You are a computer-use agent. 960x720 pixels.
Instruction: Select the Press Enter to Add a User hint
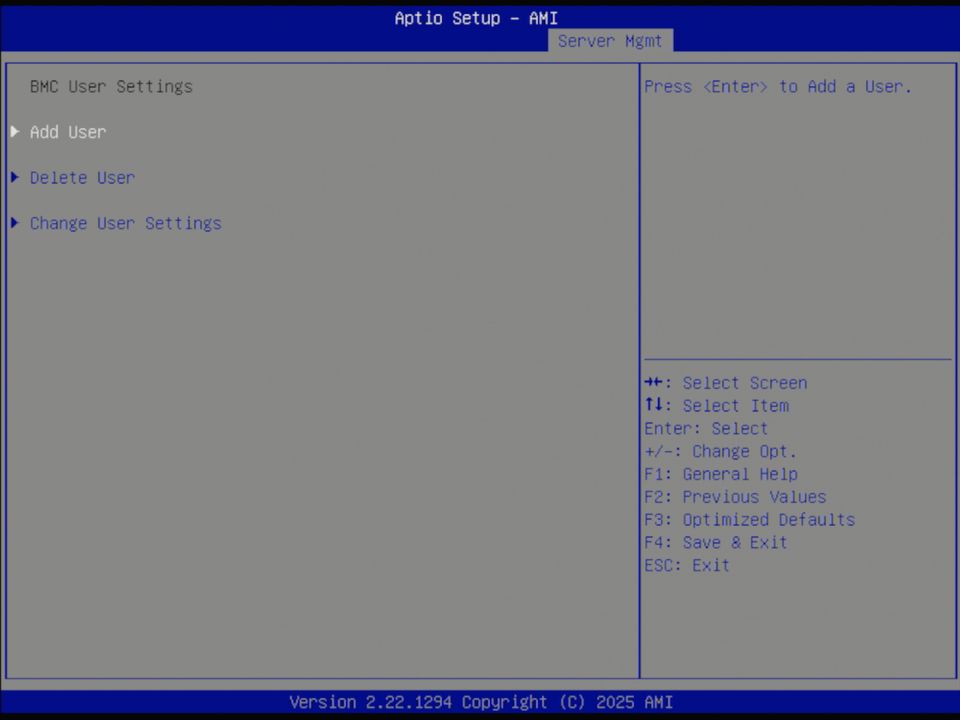(x=783, y=87)
